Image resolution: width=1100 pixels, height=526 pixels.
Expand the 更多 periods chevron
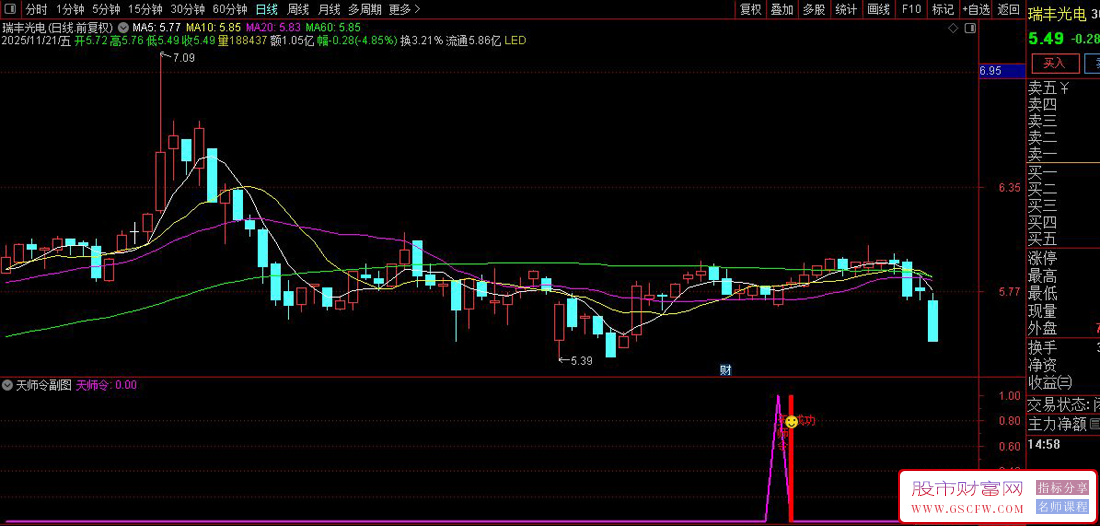(x=417, y=9)
